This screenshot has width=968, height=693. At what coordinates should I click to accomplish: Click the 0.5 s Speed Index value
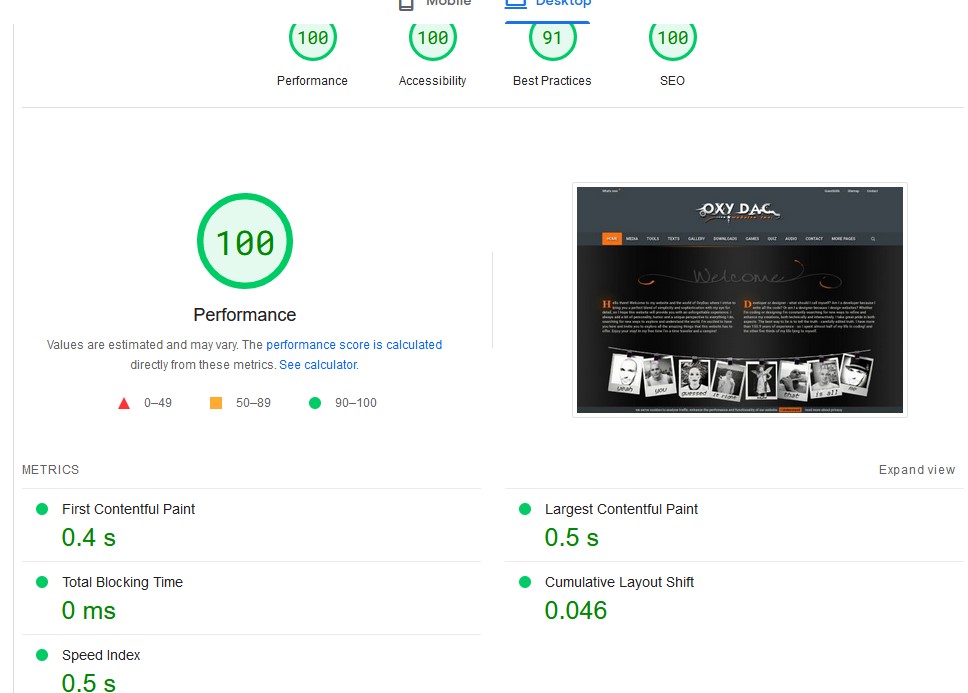point(89,683)
